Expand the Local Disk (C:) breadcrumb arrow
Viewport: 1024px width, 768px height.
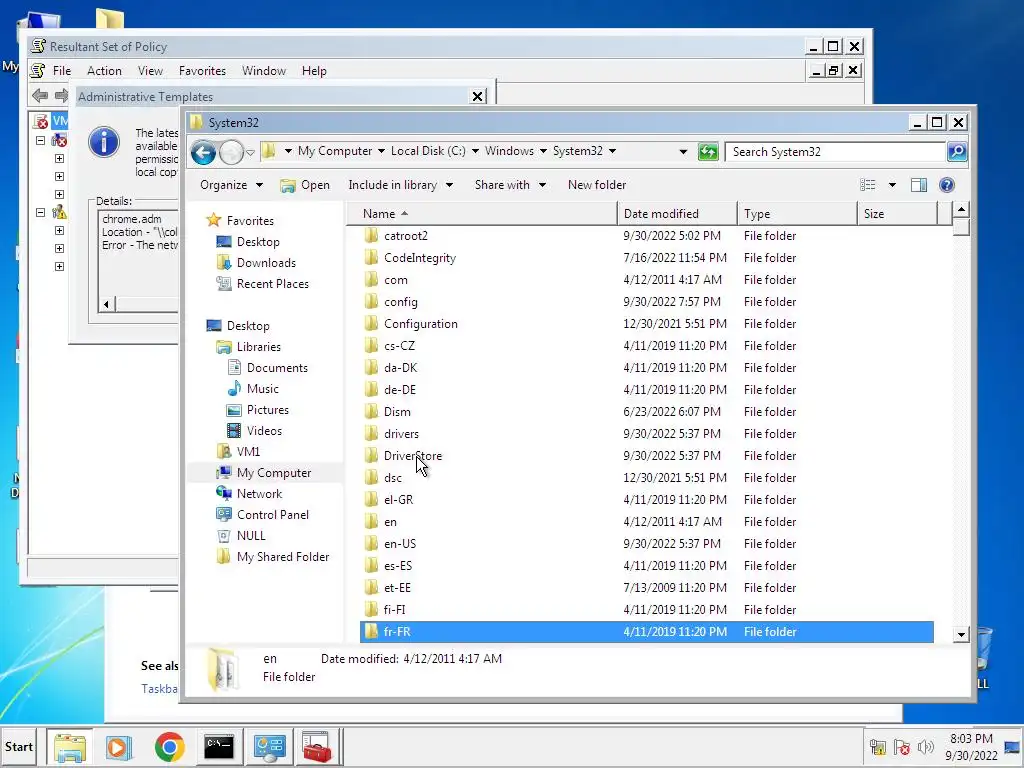coord(475,151)
